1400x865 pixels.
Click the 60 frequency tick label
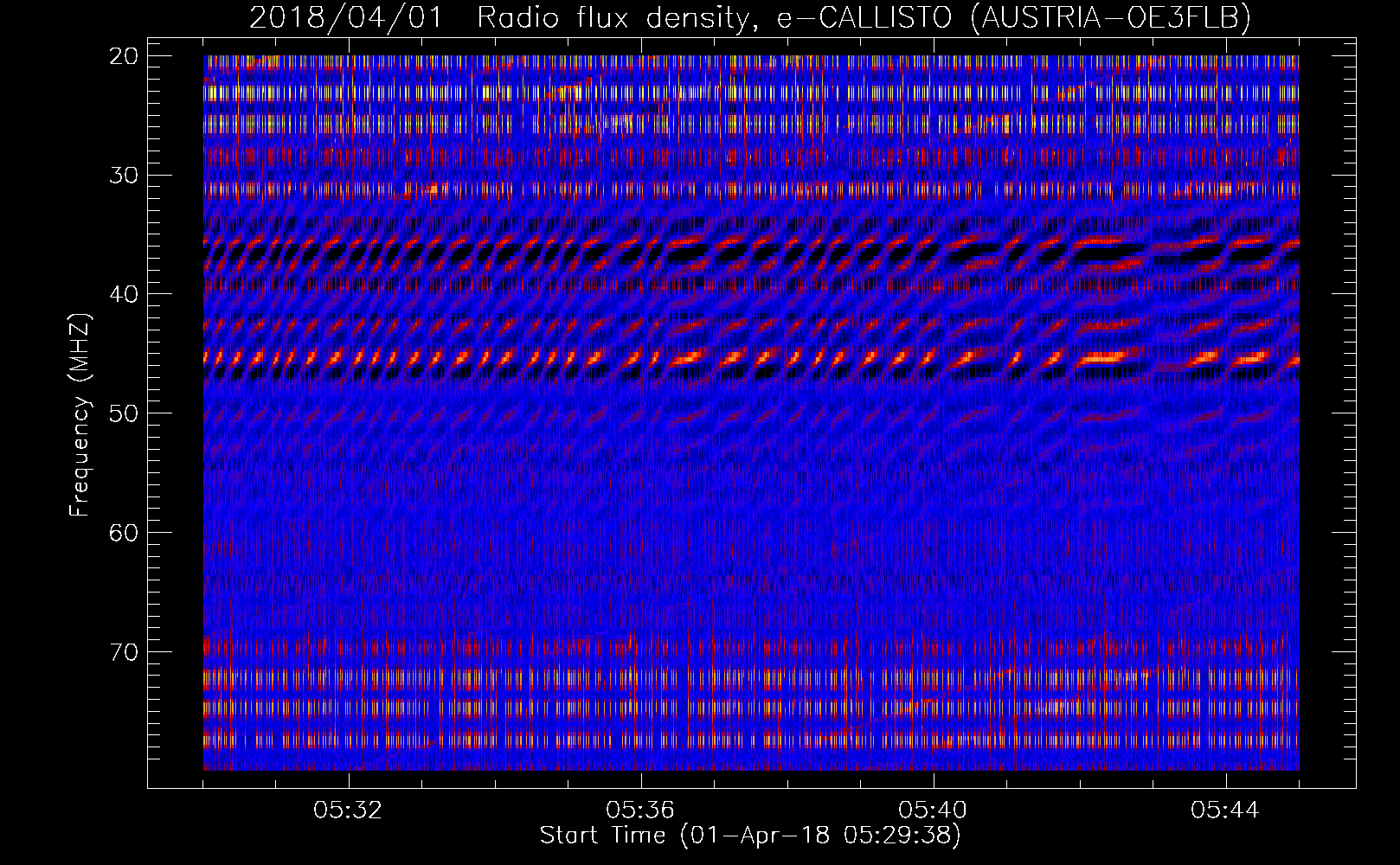[124, 533]
